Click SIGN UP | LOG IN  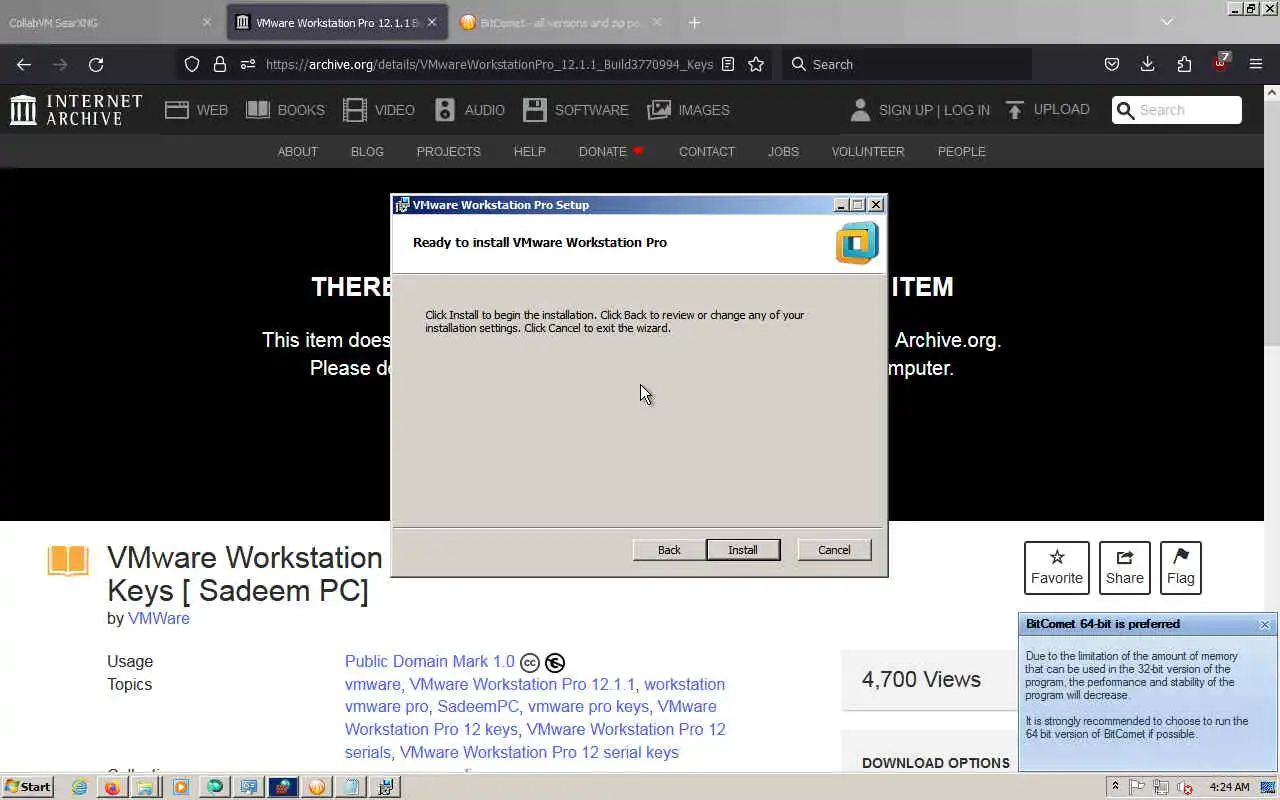click(x=919, y=110)
